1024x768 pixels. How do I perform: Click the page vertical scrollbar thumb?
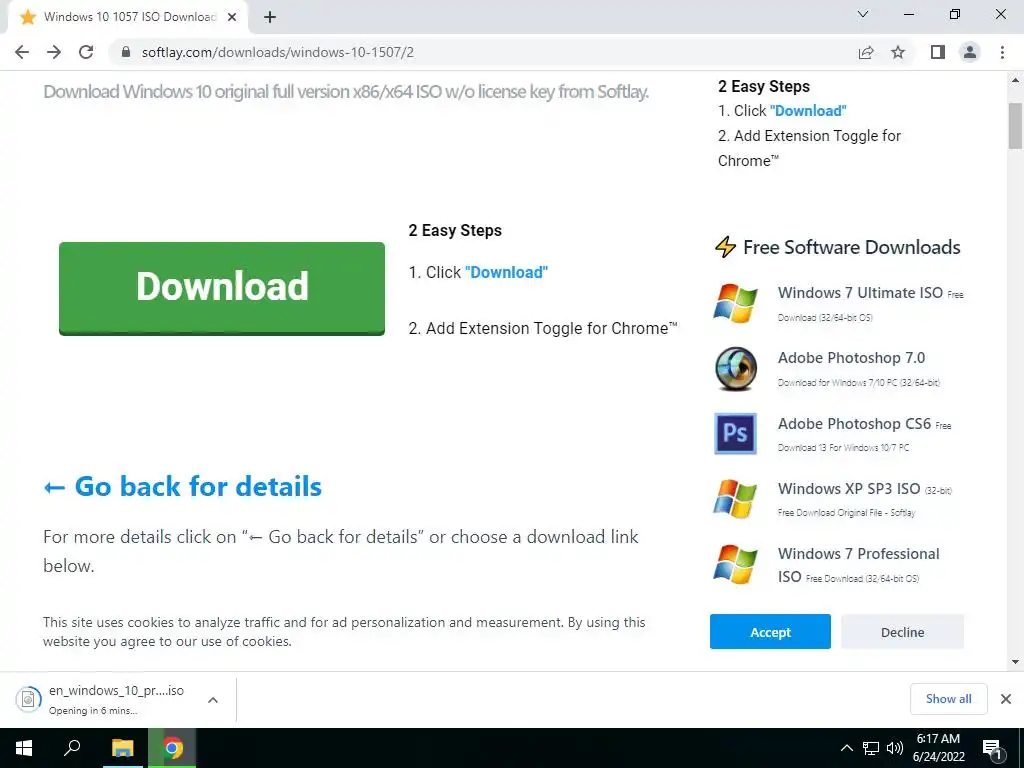click(1015, 126)
